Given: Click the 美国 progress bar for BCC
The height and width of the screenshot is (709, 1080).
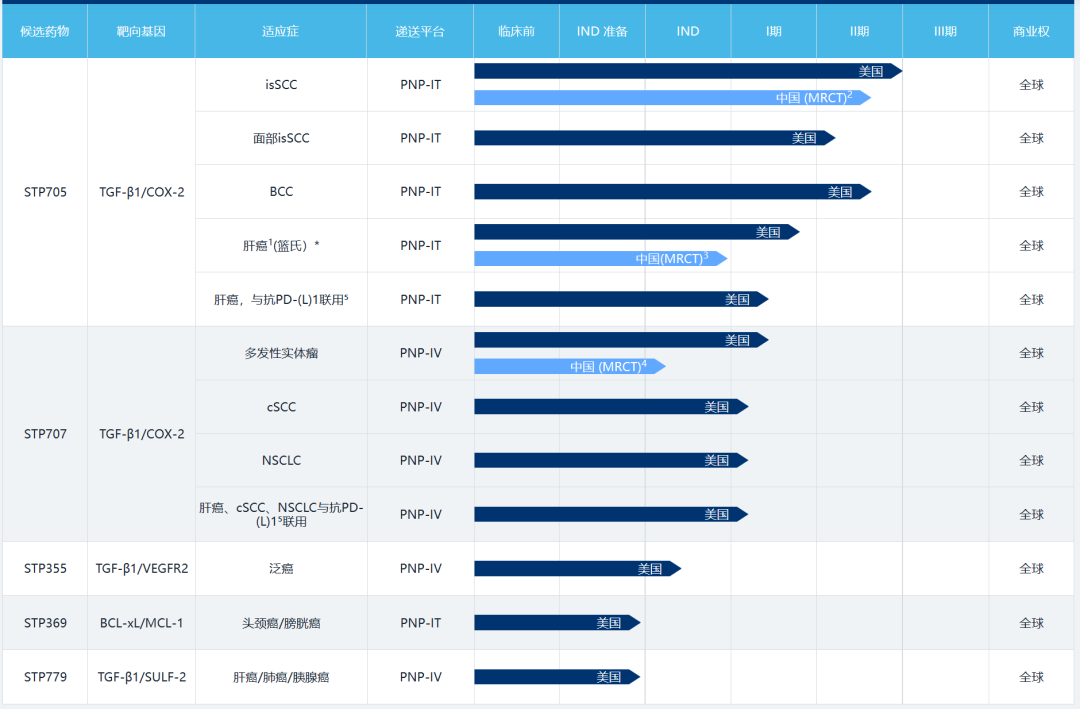Looking at the screenshot, I should coord(670,192).
